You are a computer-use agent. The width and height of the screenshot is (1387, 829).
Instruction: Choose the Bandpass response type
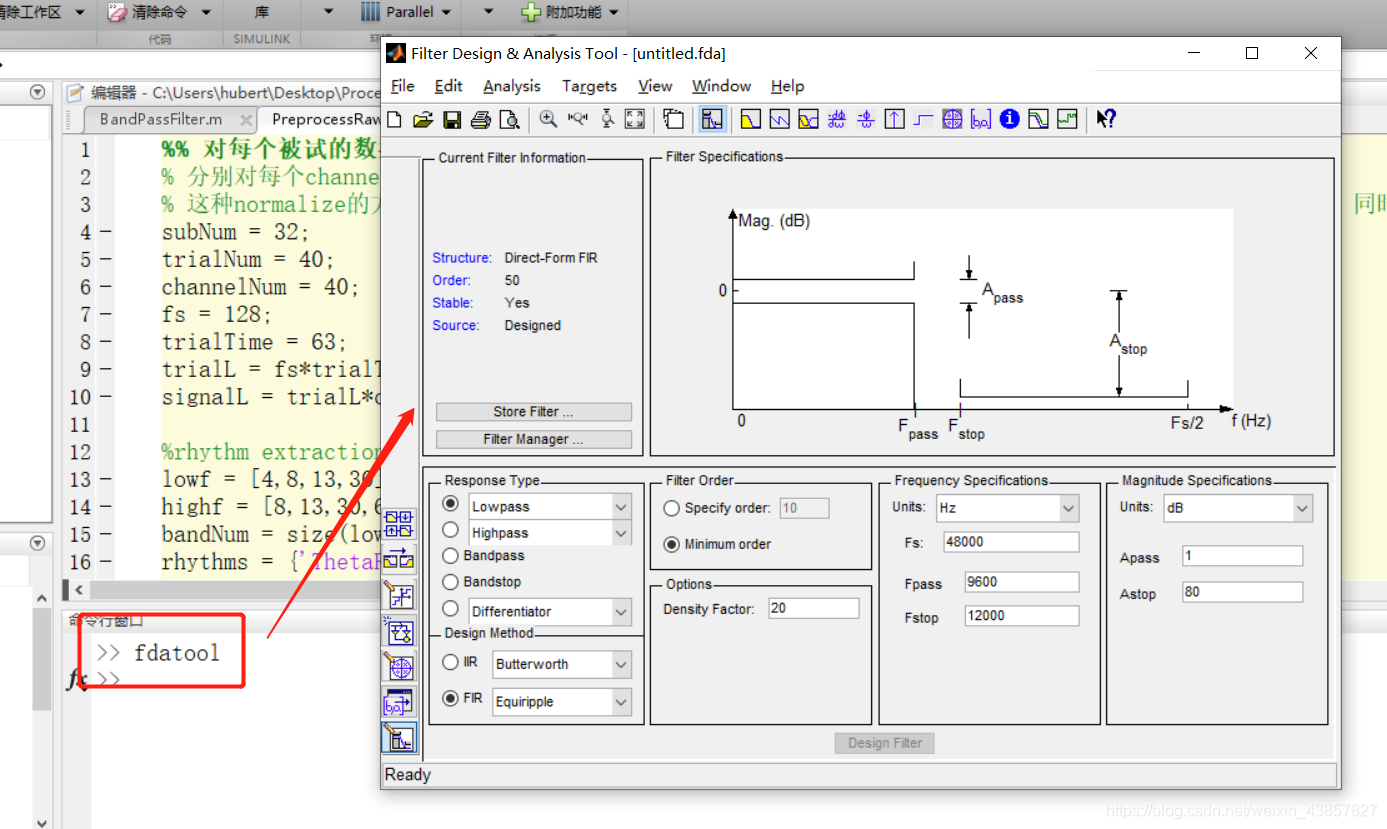(x=451, y=555)
